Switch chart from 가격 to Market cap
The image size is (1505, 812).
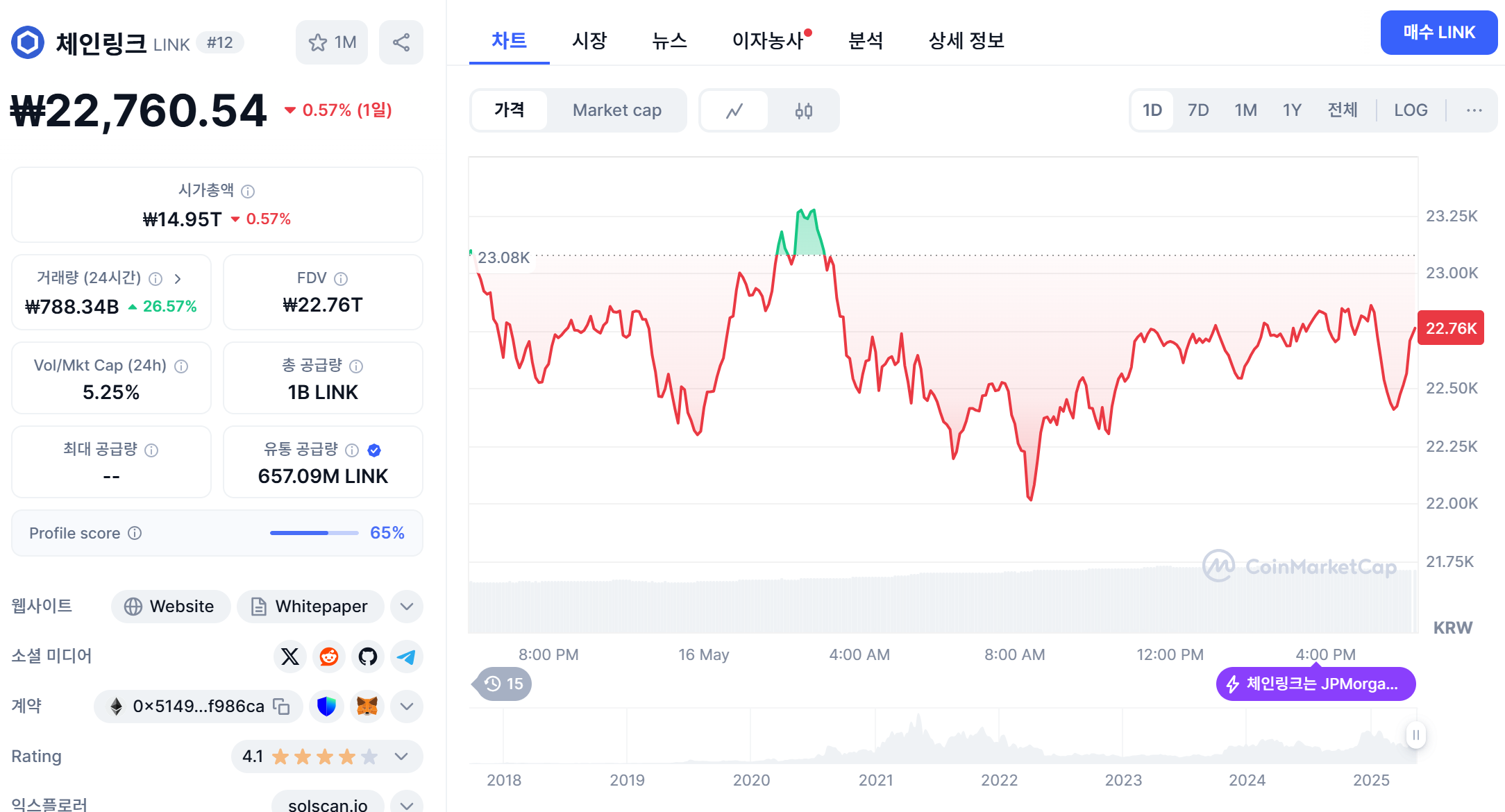[x=616, y=110]
